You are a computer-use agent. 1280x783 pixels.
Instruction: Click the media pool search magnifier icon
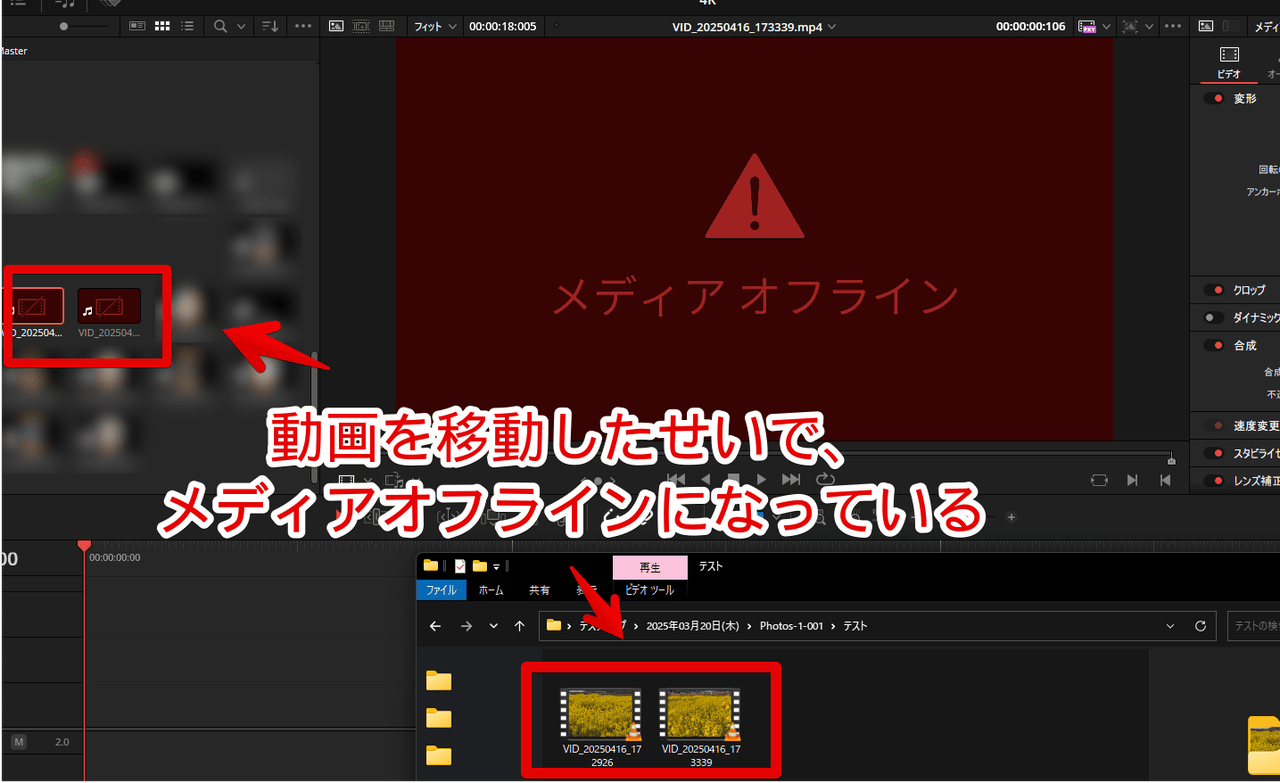click(221, 26)
